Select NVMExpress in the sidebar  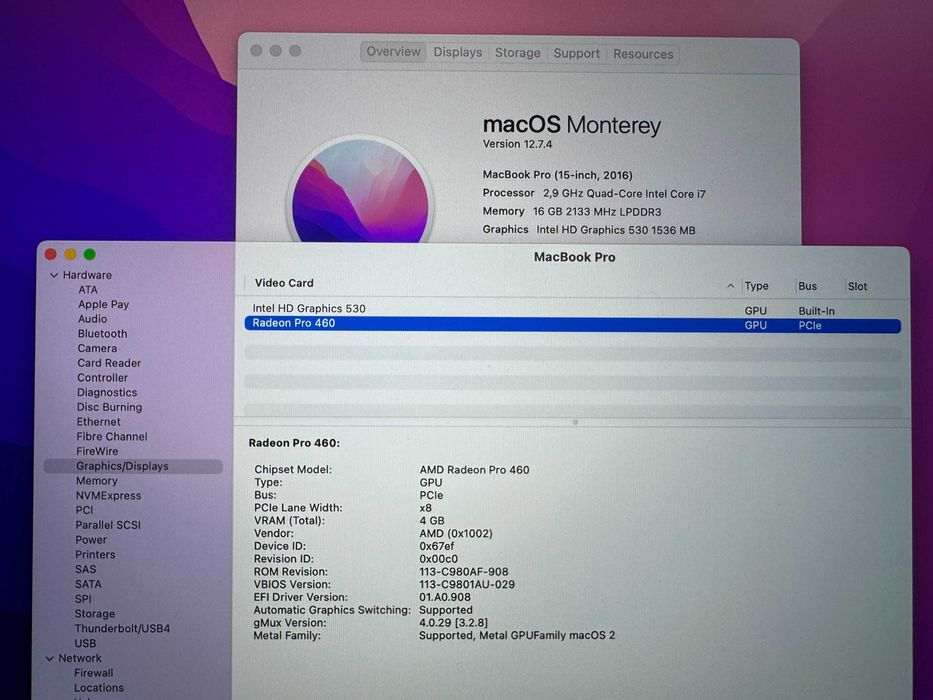point(108,496)
